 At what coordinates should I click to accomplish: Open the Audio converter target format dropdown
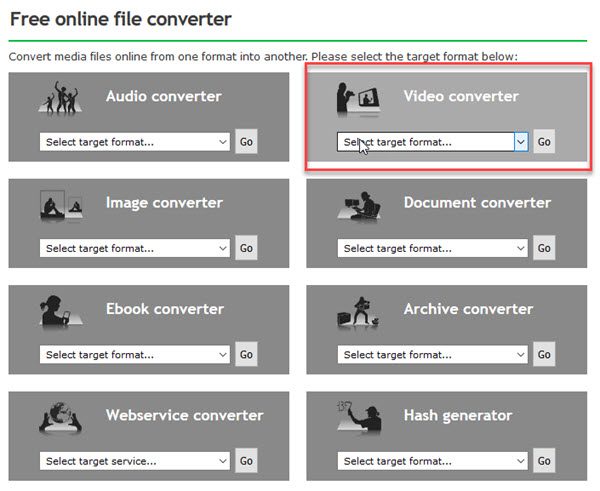click(135, 142)
